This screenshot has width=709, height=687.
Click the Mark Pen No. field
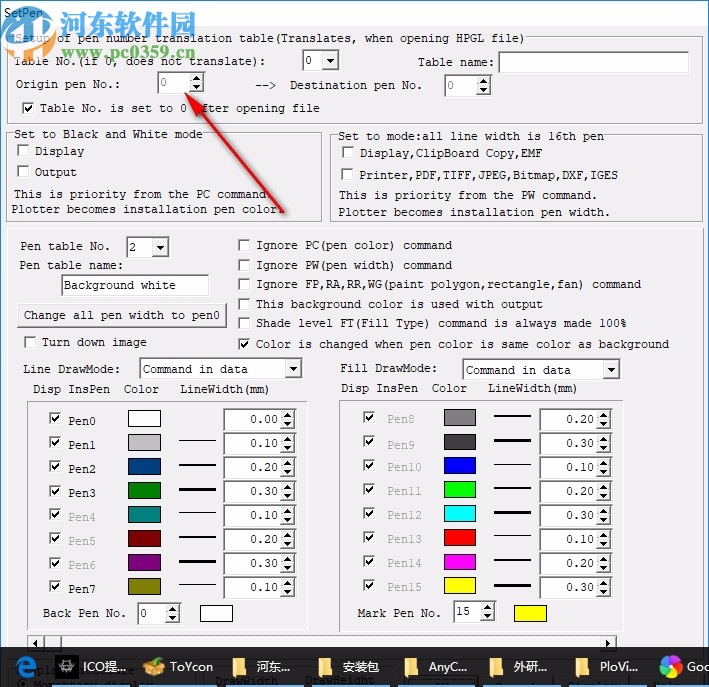coord(468,611)
